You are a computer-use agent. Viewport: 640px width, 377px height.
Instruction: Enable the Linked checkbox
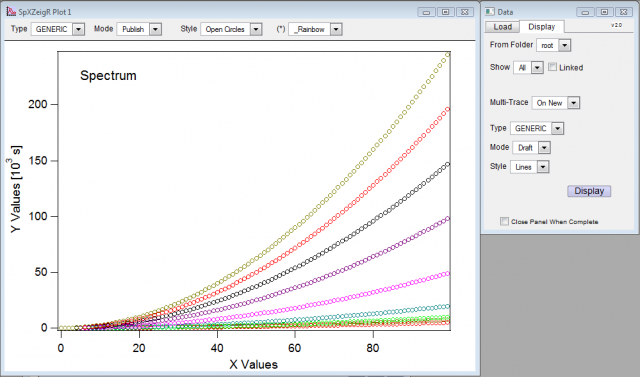552,67
